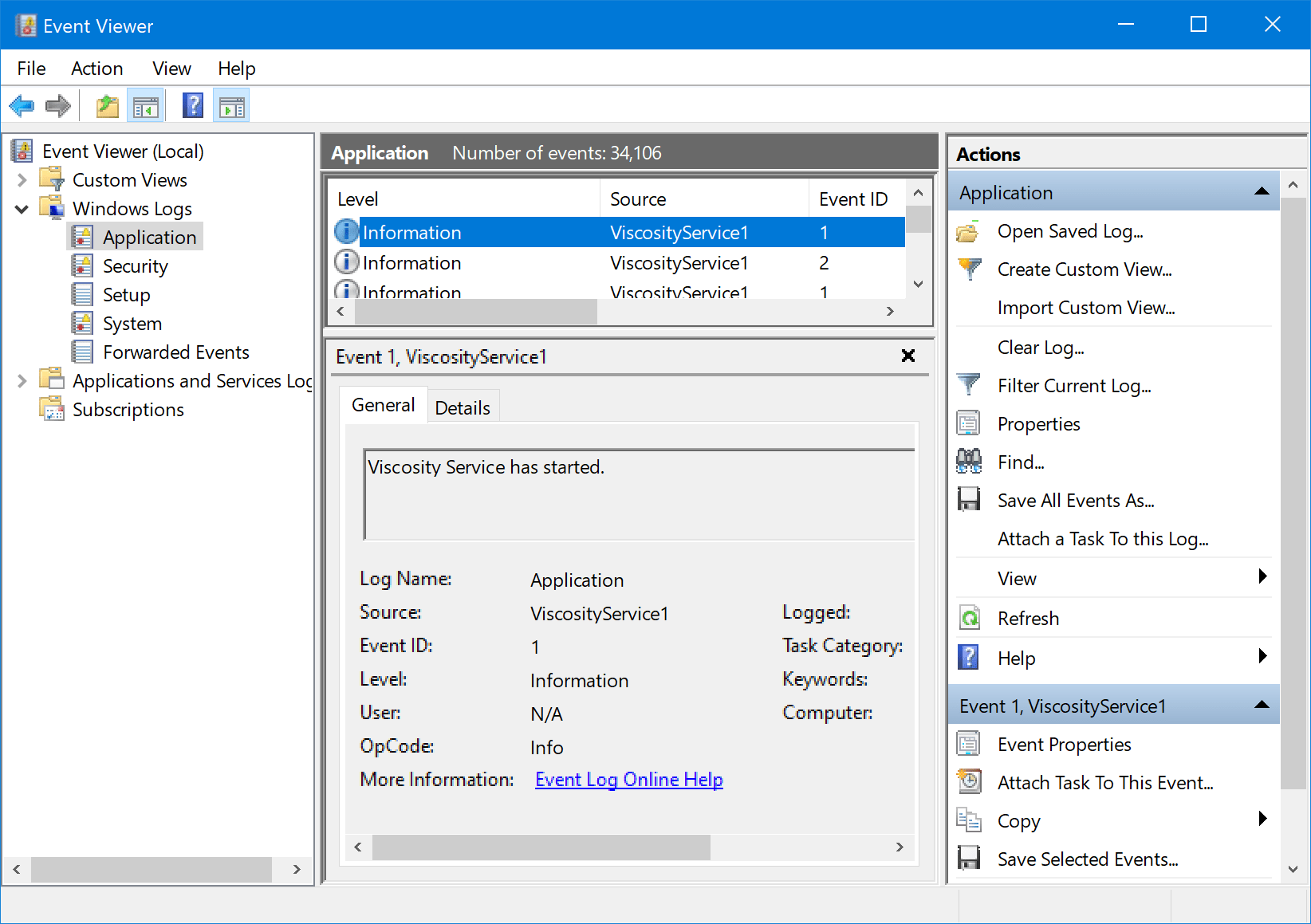Open the Action menu
1311x924 pixels.
(x=96, y=69)
